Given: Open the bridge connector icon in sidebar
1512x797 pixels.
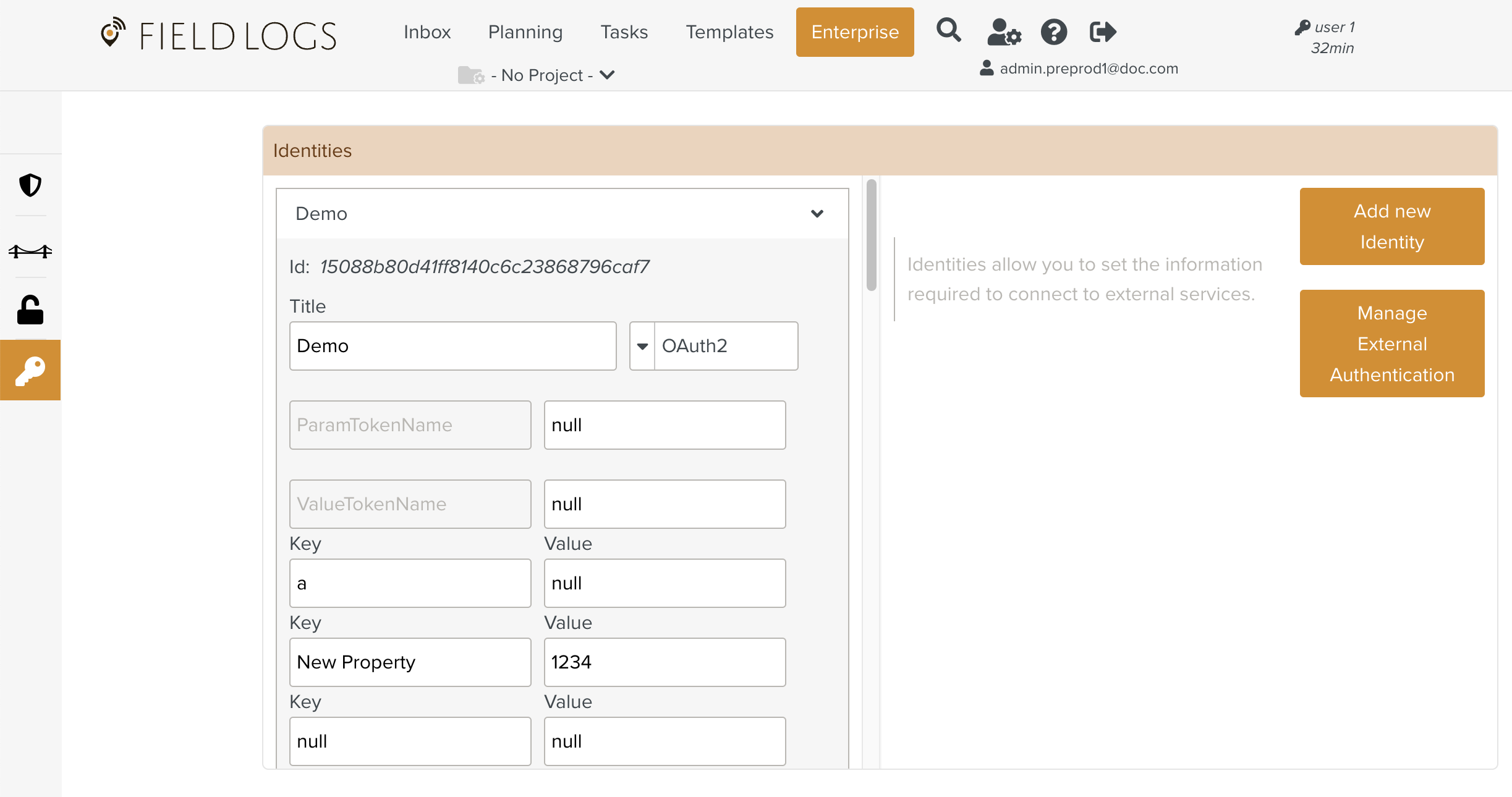Looking at the screenshot, I should 30,251.
